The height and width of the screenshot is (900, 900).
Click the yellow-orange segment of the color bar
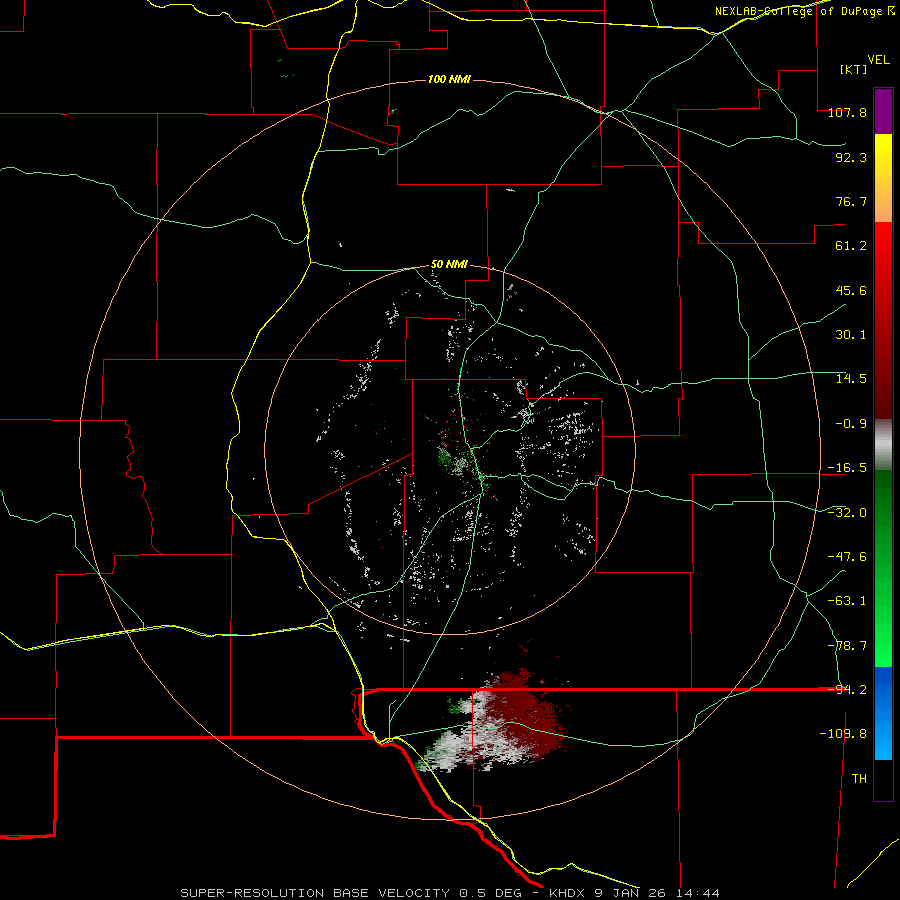(x=883, y=178)
